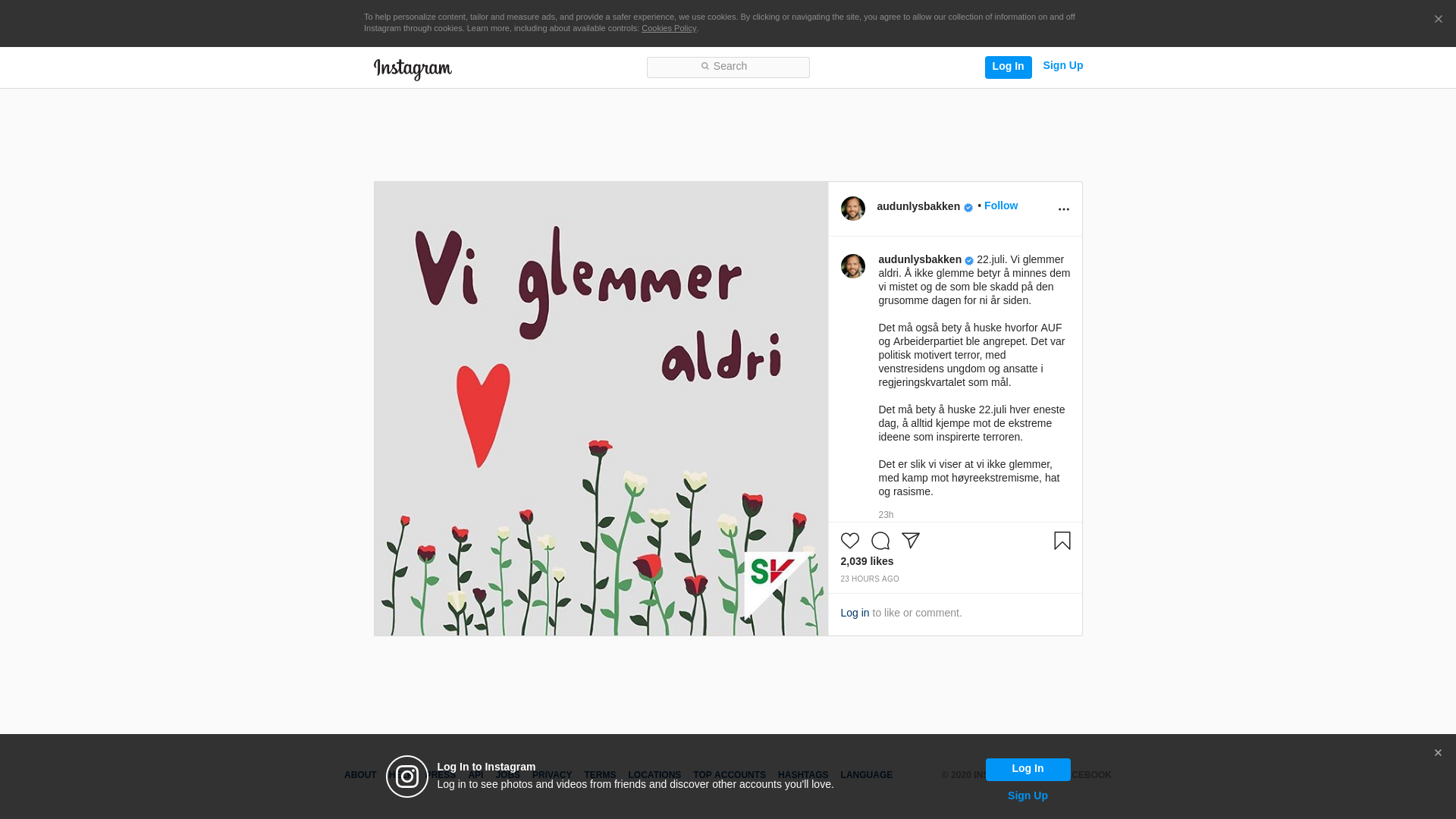Open audunlysbakken profile picture in post header

852,209
